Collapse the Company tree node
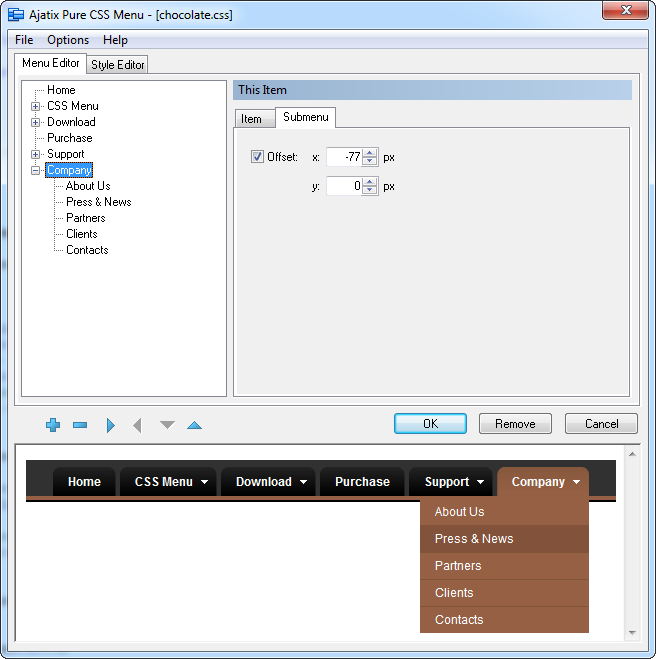 [x=35, y=170]
